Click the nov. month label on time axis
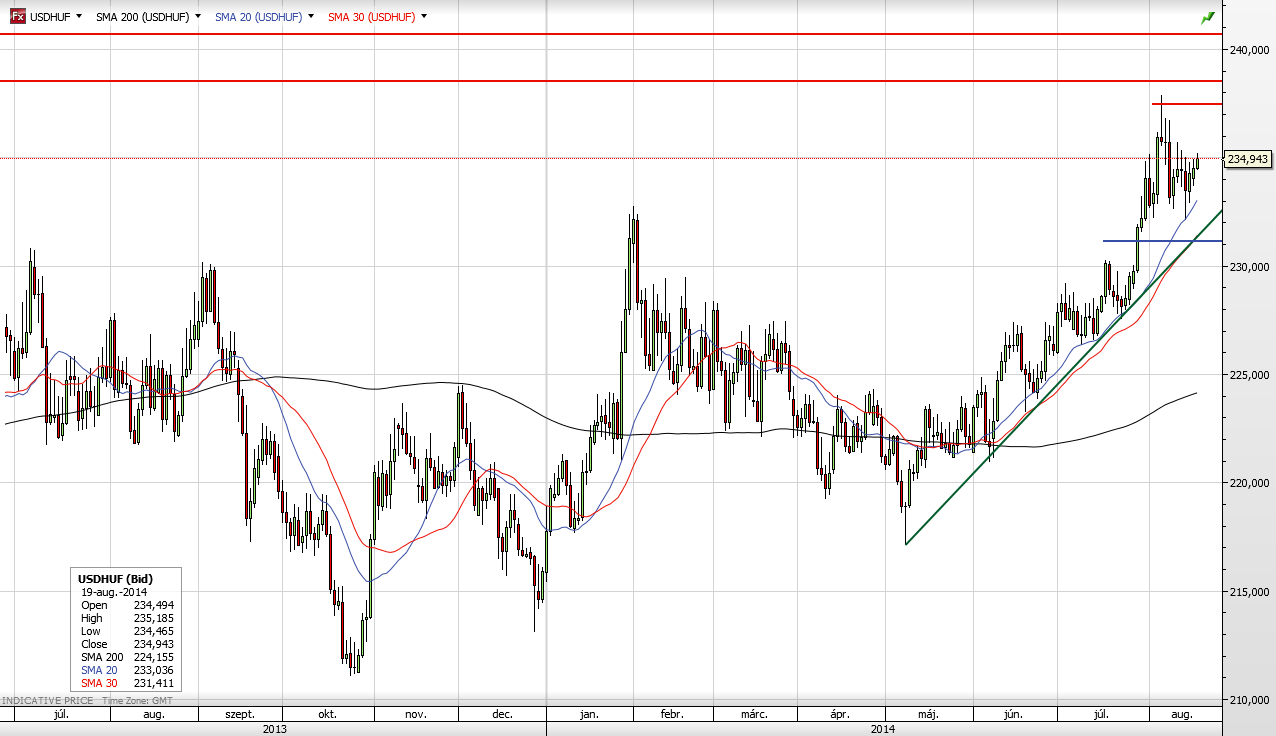 pyautogui.click(x=416, y=715)
